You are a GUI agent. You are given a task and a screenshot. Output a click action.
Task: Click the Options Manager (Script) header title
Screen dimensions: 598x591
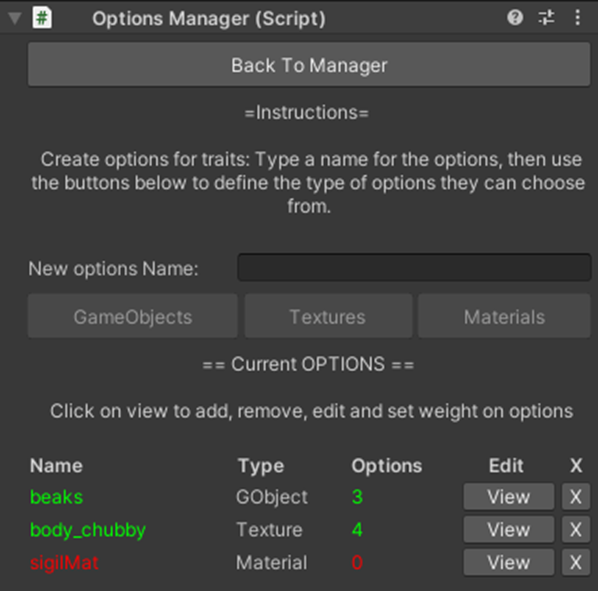209,18
